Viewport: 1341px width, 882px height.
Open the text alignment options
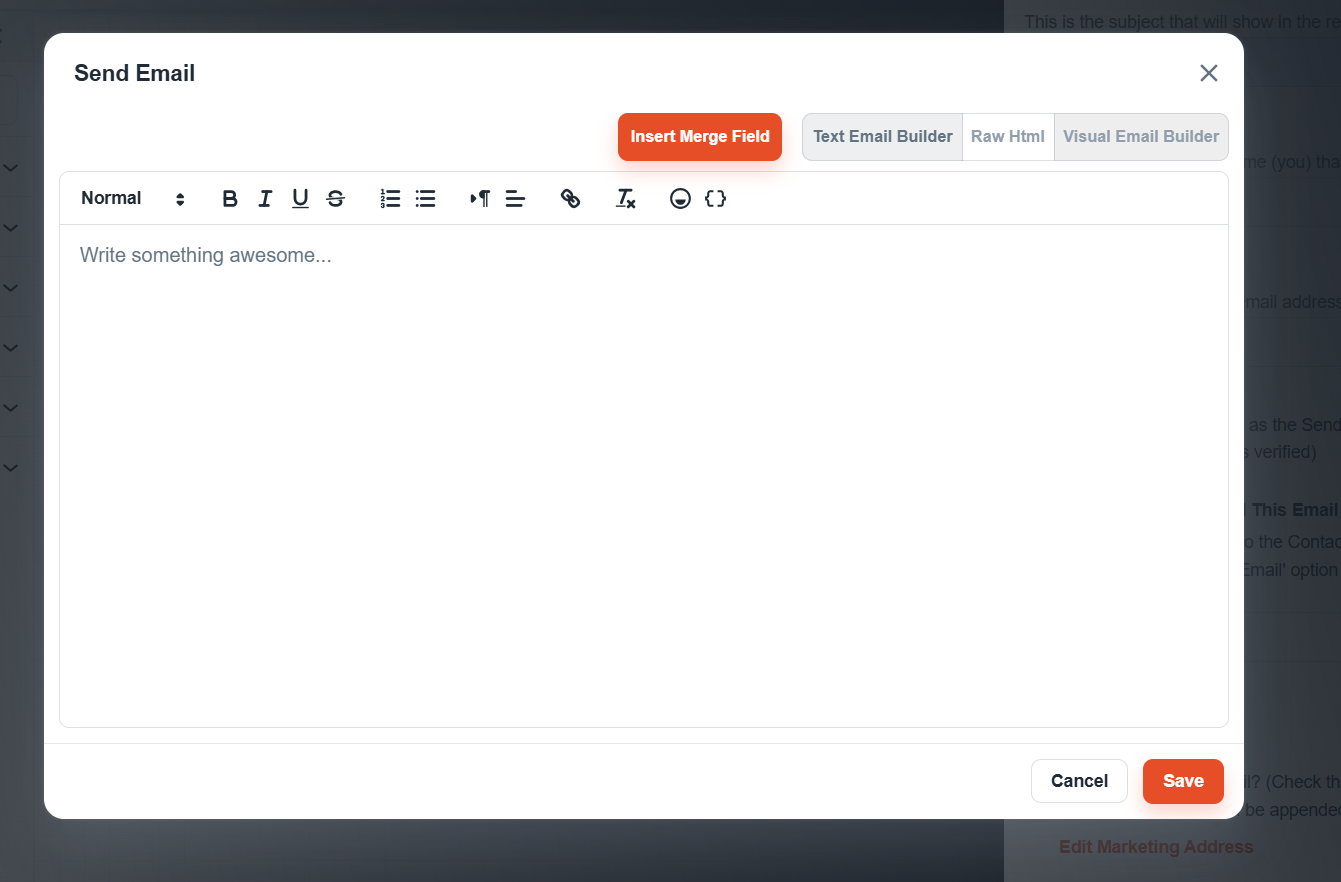click(x=515, y=199)
